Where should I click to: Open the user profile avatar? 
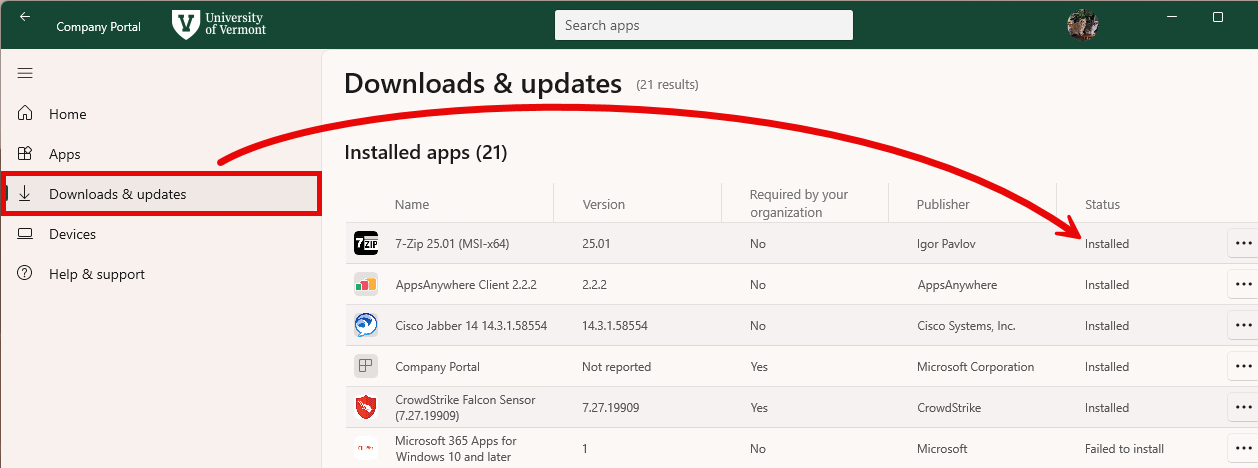click(1083, 26)
